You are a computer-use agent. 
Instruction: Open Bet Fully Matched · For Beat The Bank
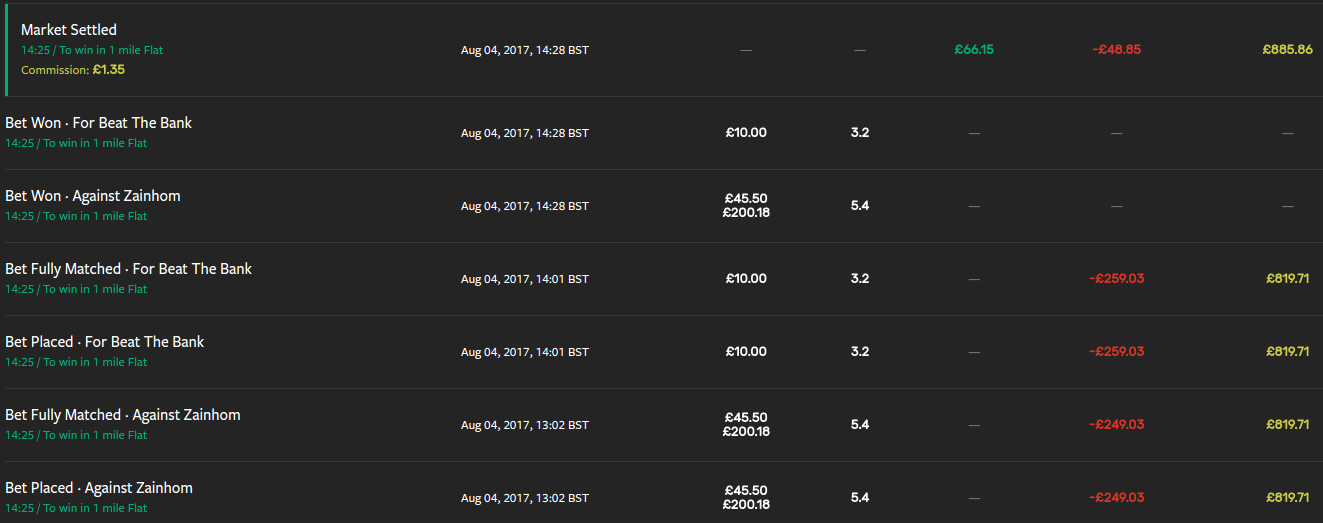click(129, 269)
